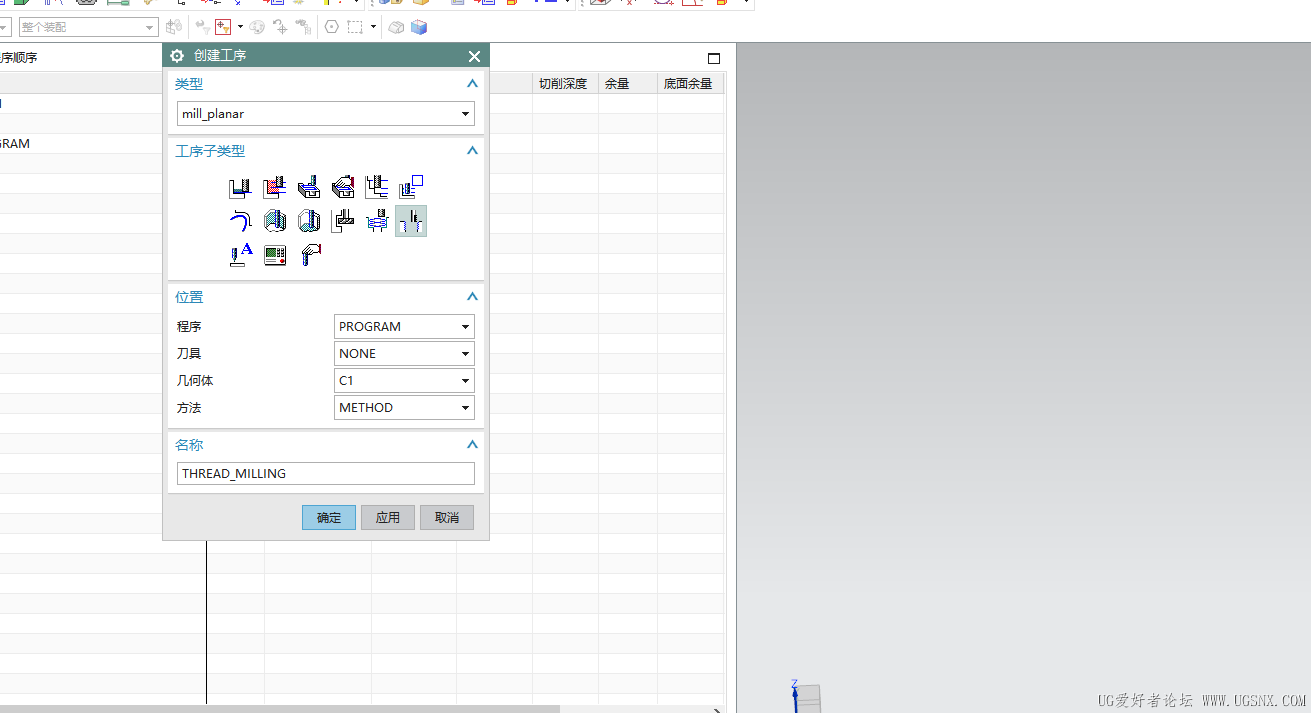Open the 整个装配 assembly filter combobox
The height and width of the screenshot is (713, 1311).
tap(88, 27)
